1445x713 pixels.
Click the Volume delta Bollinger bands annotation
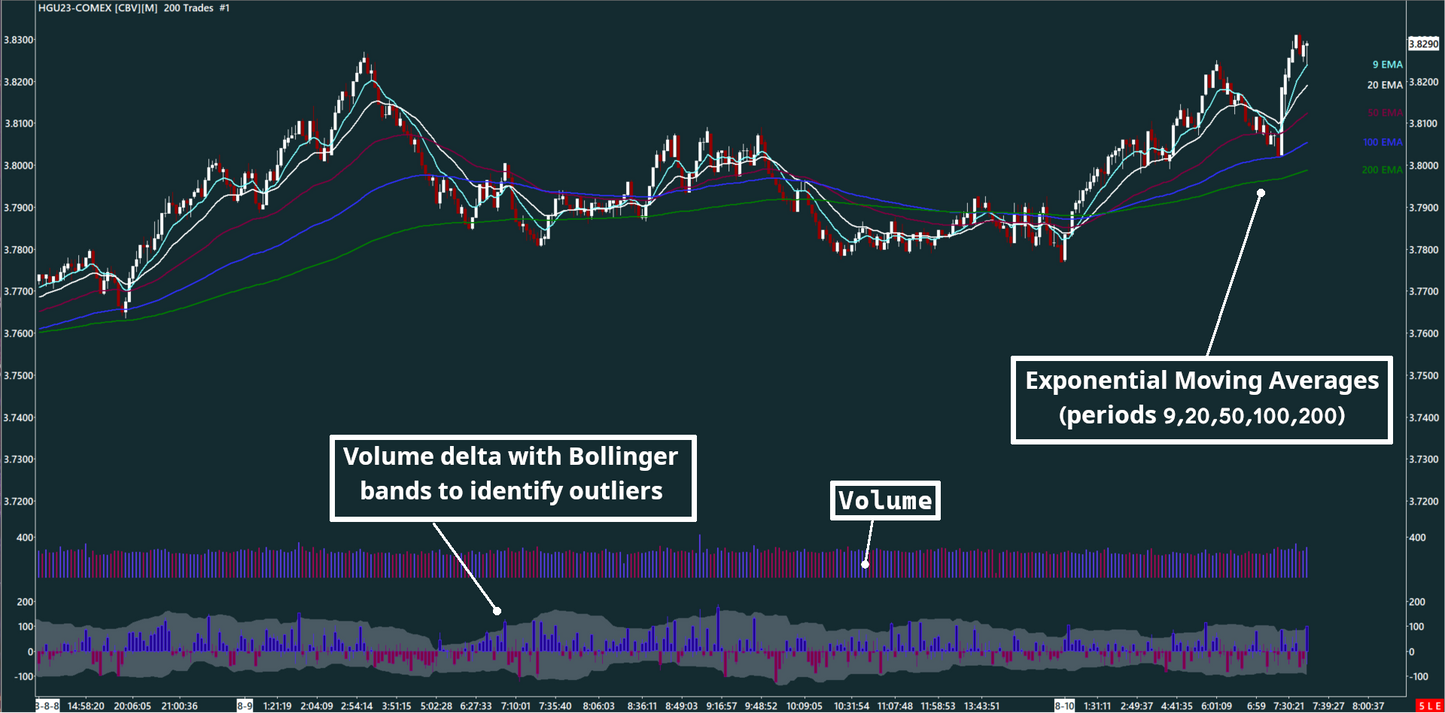(513, 477)
